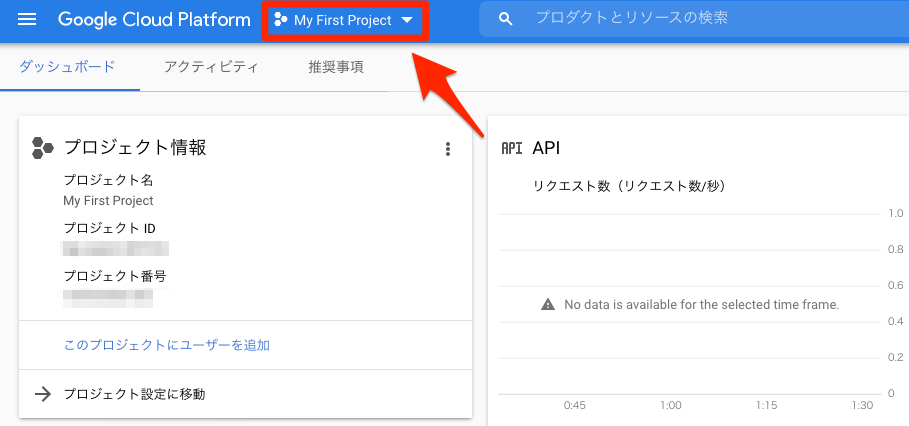
Task: Open the My First Project selector dropdown
Action: point(345,21)
